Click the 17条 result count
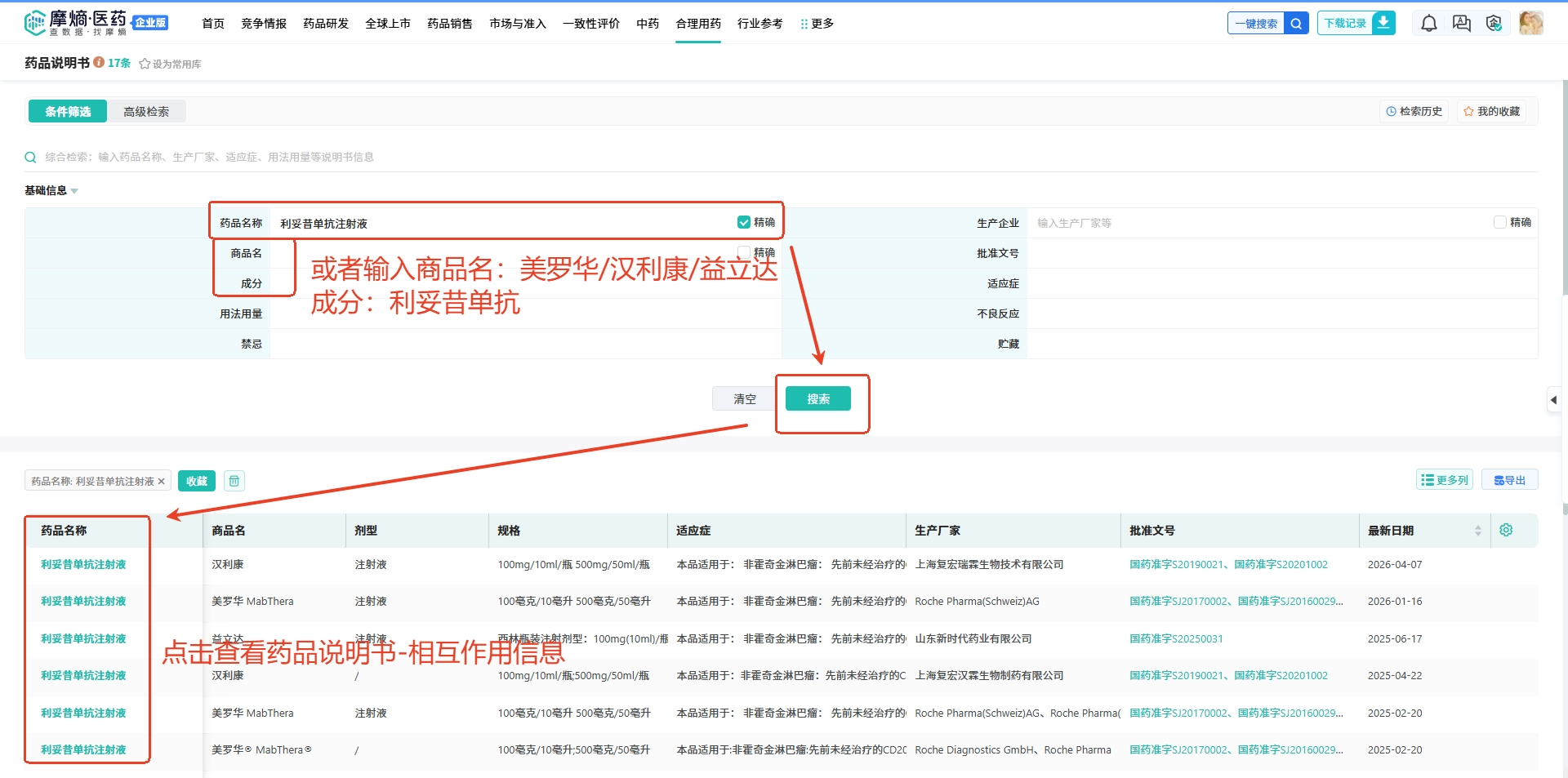Image resolution: width=1568 pixels, height=778 pixels. (x=119, y=63)
